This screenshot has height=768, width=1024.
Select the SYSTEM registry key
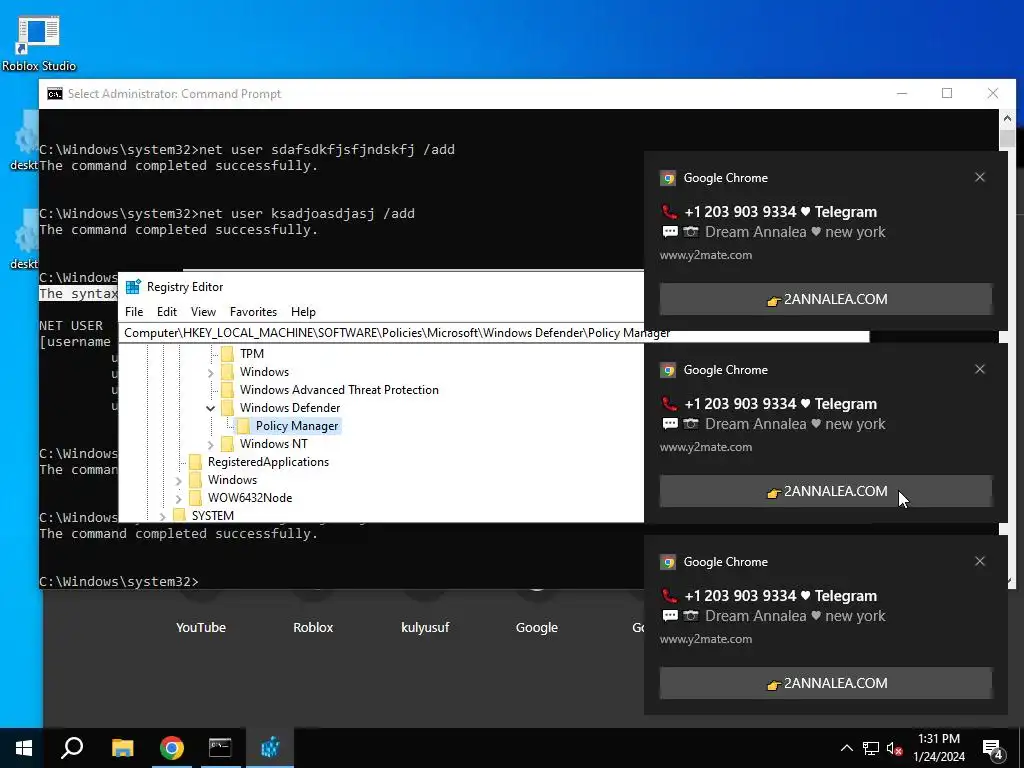(x=212, y=515)
